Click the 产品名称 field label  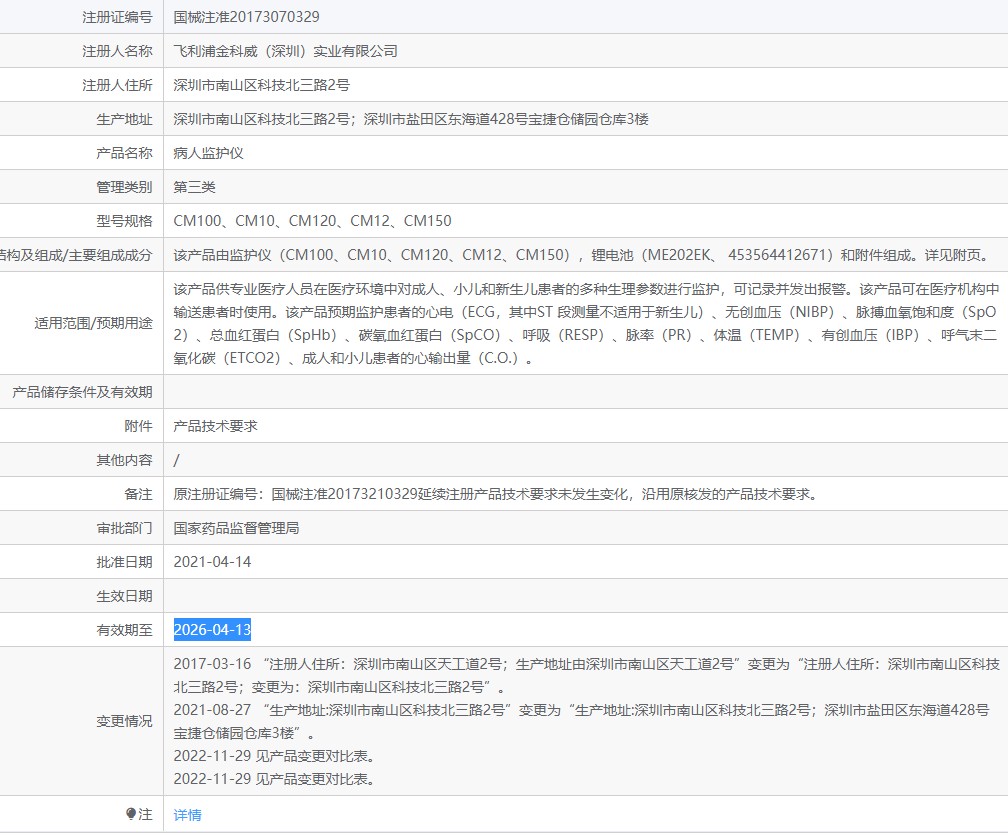click(124, 153)
